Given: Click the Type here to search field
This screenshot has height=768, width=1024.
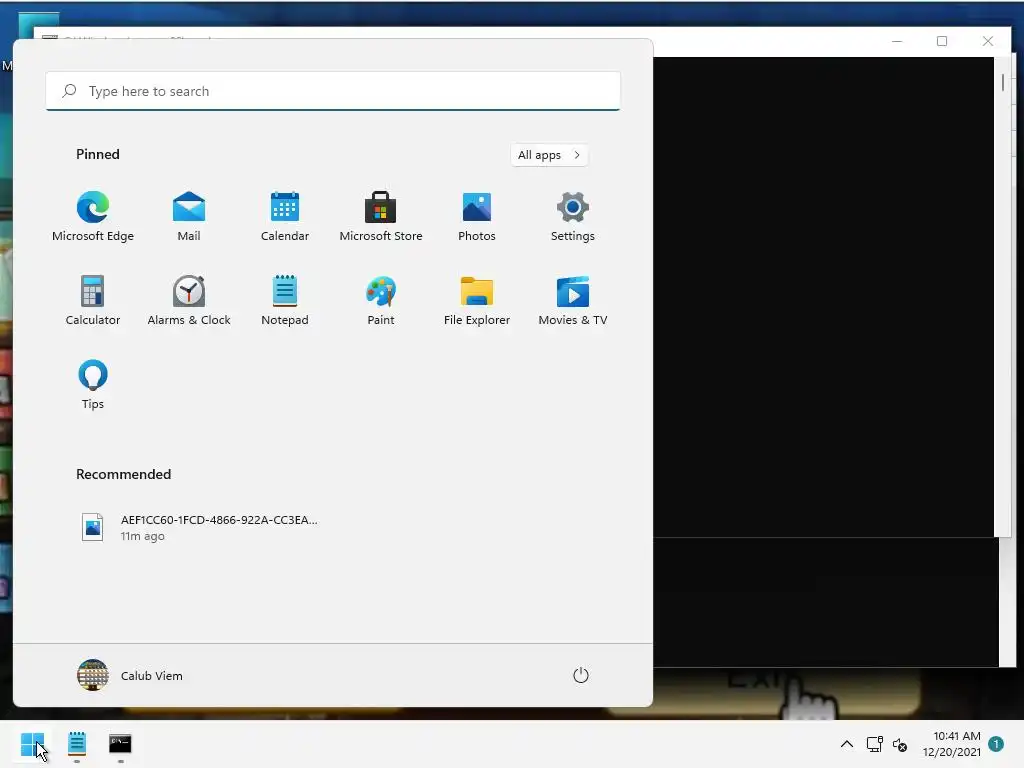Looking at the screenshot, I should tap(333, 91).
